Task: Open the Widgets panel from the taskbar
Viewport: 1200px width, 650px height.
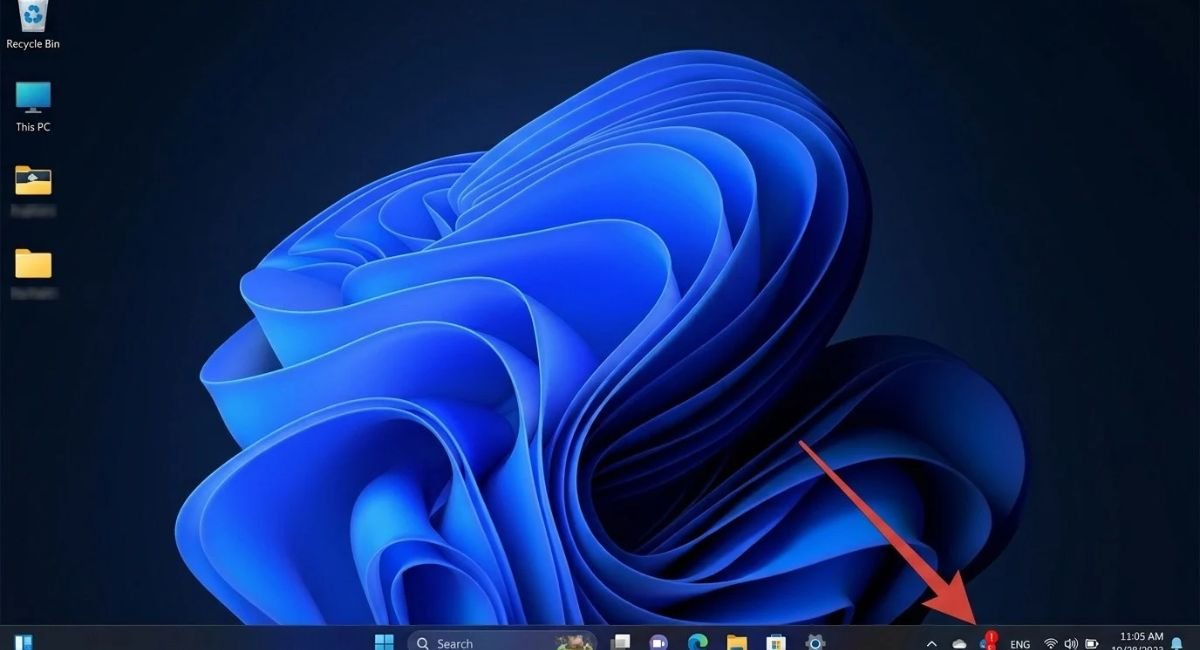Action: pyautogui.click(x=23, y=643)
